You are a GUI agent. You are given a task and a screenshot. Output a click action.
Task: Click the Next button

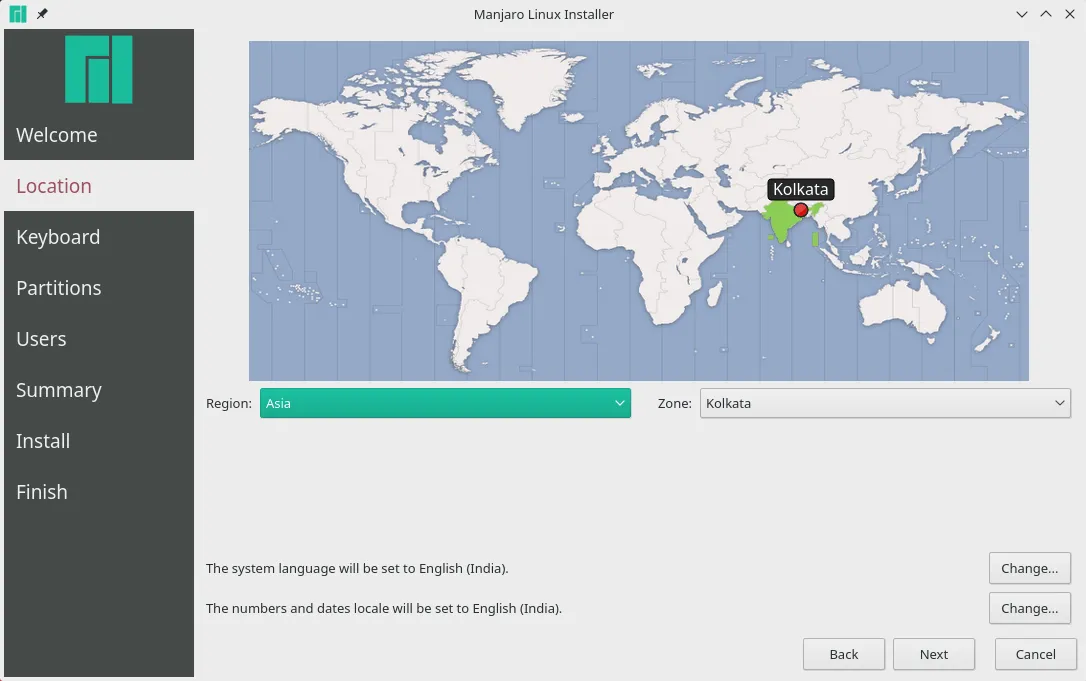tap(934, 654)
